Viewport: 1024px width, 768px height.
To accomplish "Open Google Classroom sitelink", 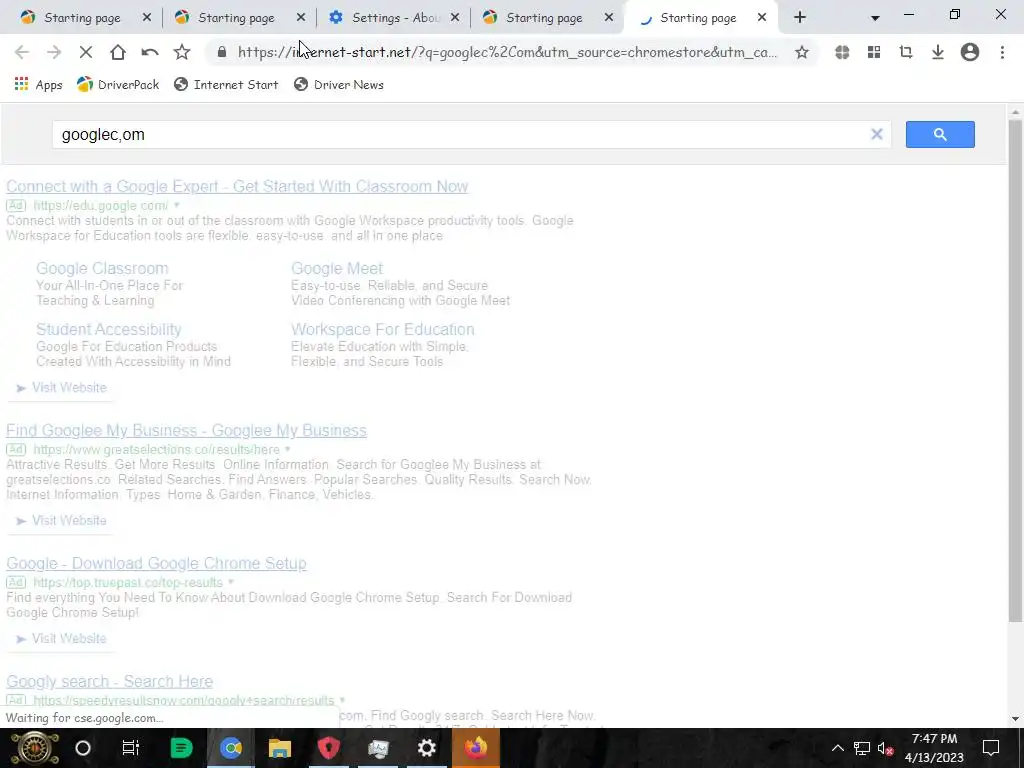I will (102, 268).
